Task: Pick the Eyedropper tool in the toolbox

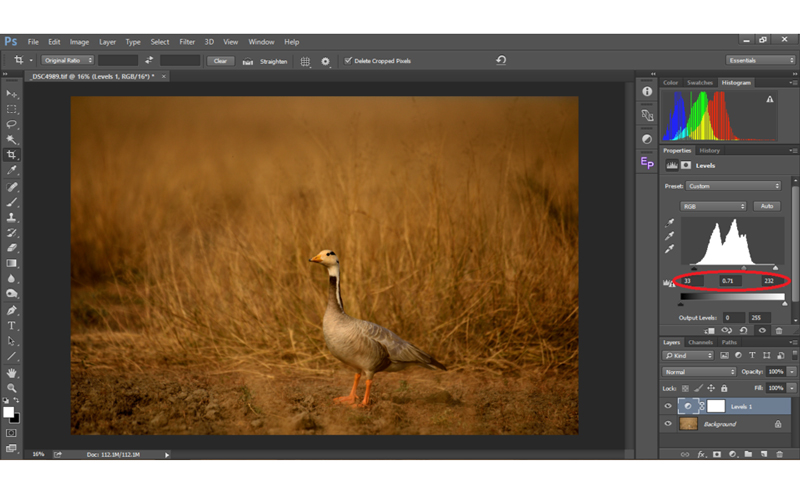Action: coord(12,171)
